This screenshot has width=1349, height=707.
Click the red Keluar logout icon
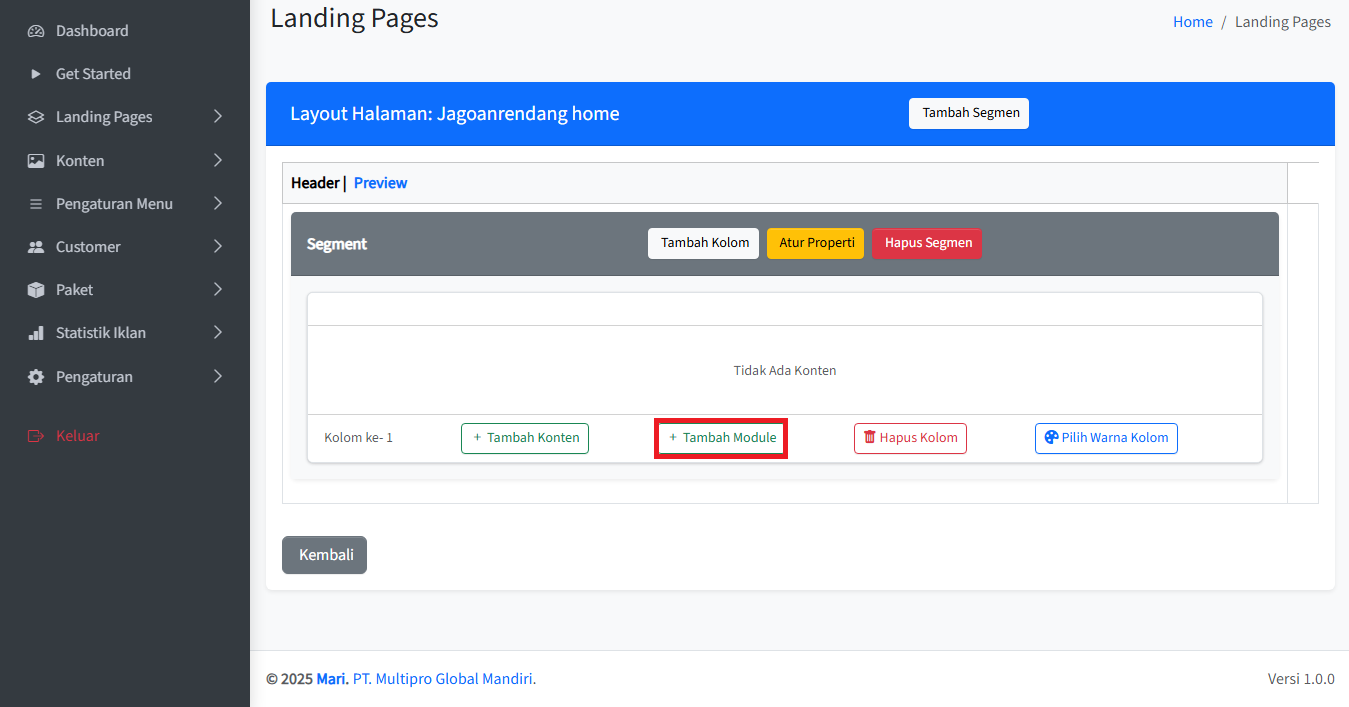[x=36, y=436]
